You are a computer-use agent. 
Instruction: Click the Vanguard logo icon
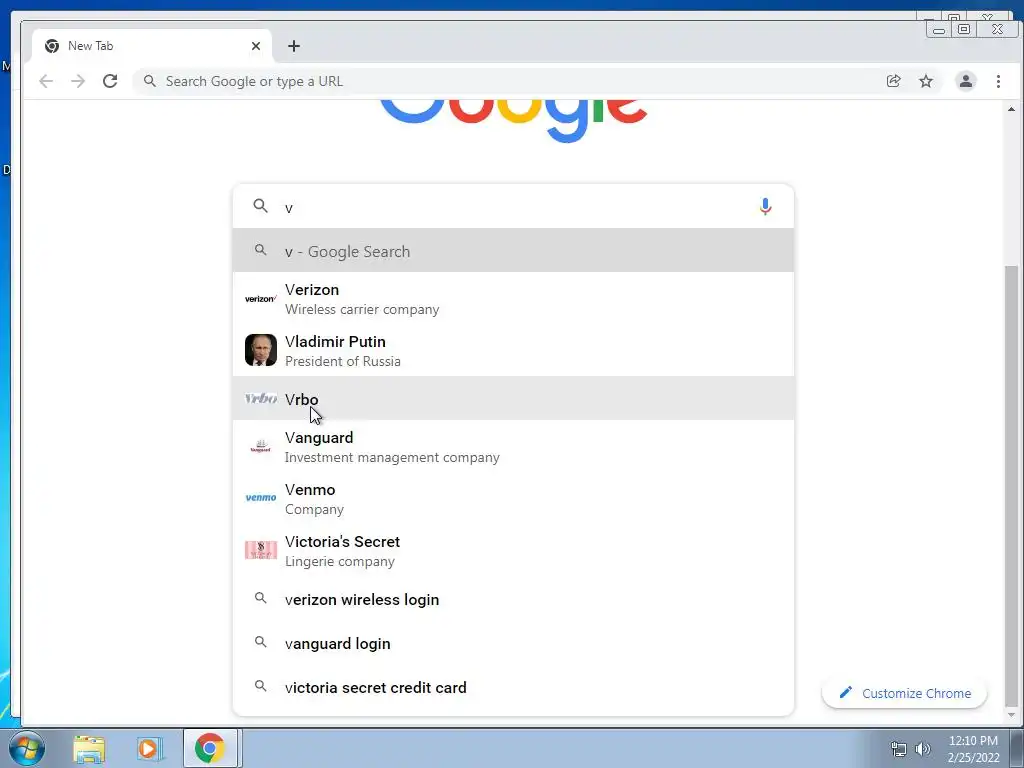coord(261,447)
